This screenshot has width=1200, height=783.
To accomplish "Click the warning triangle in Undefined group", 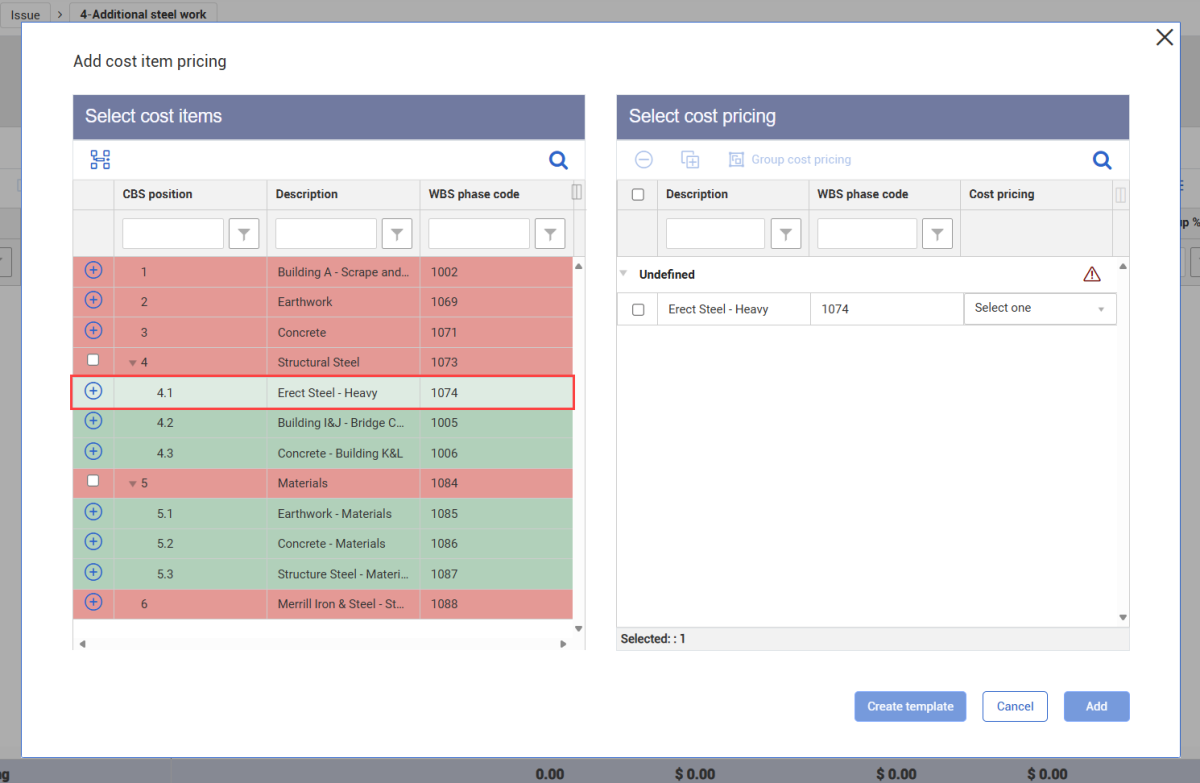I will (1092, 274).
